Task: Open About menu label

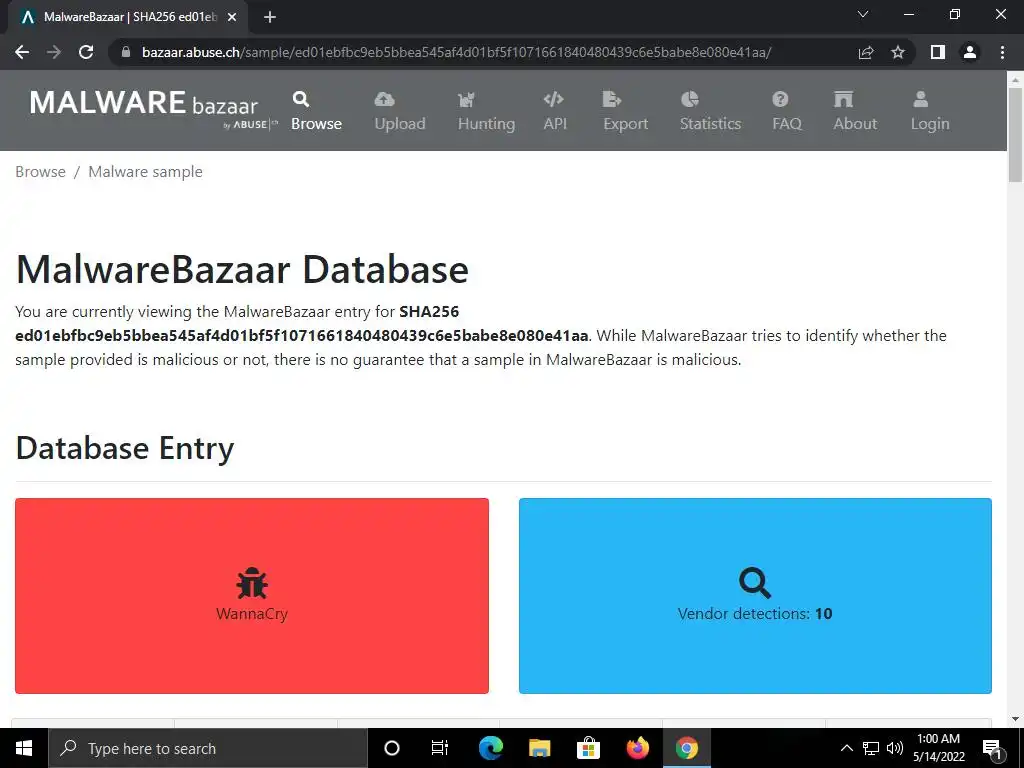Action: pyautogui.click(x=855, y=123)
